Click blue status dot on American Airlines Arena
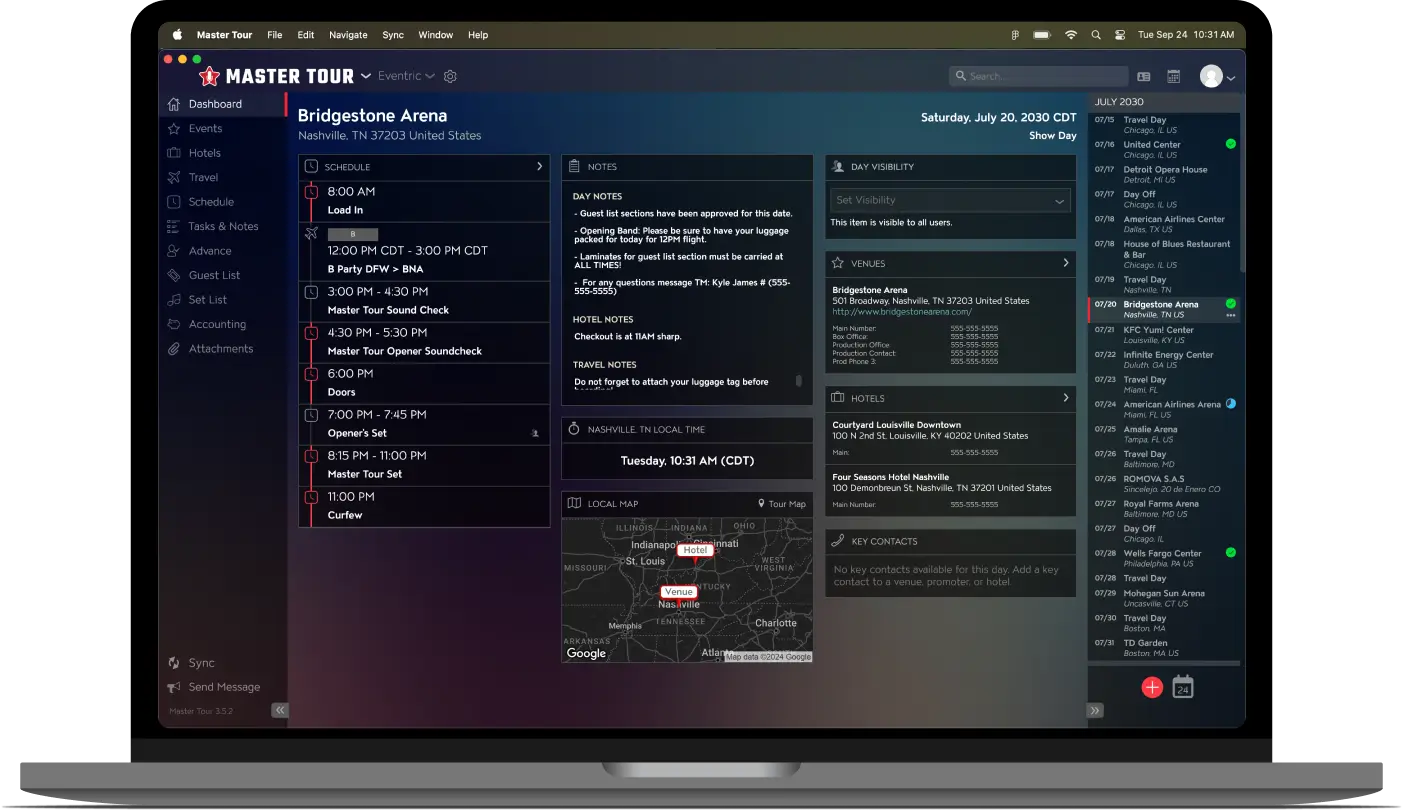The height and width of the screenshot is (811, 1403). pyautogui.click(x=1231, y=404)
